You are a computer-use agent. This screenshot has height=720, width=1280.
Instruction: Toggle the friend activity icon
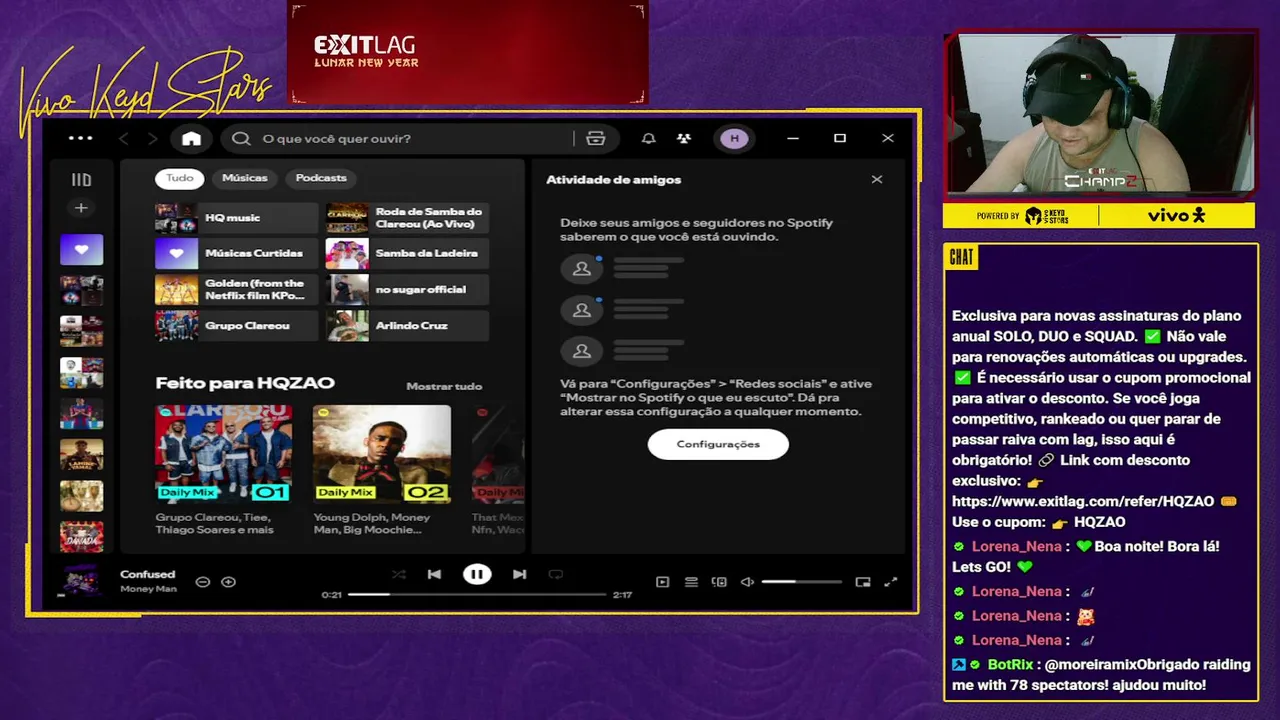point(684,139)
